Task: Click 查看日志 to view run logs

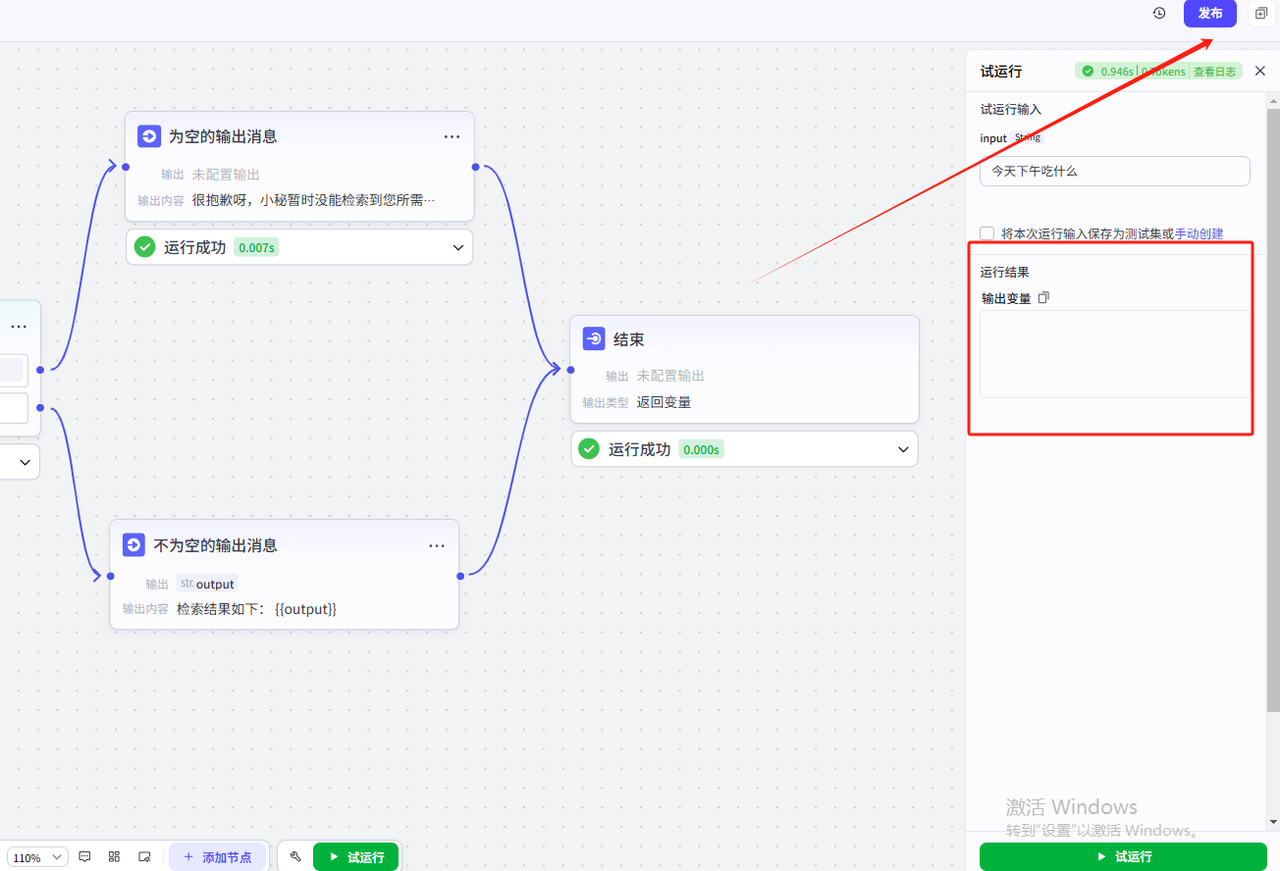Action: click(1216, 71)
